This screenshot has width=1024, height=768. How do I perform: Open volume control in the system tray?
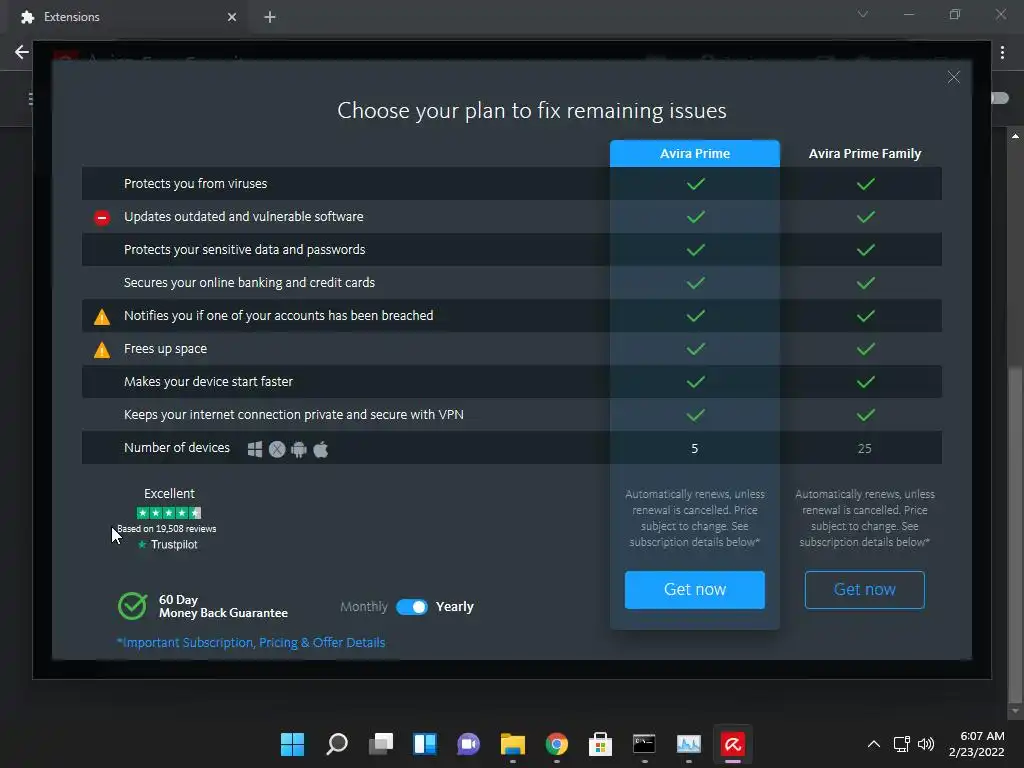pos(925,744)
